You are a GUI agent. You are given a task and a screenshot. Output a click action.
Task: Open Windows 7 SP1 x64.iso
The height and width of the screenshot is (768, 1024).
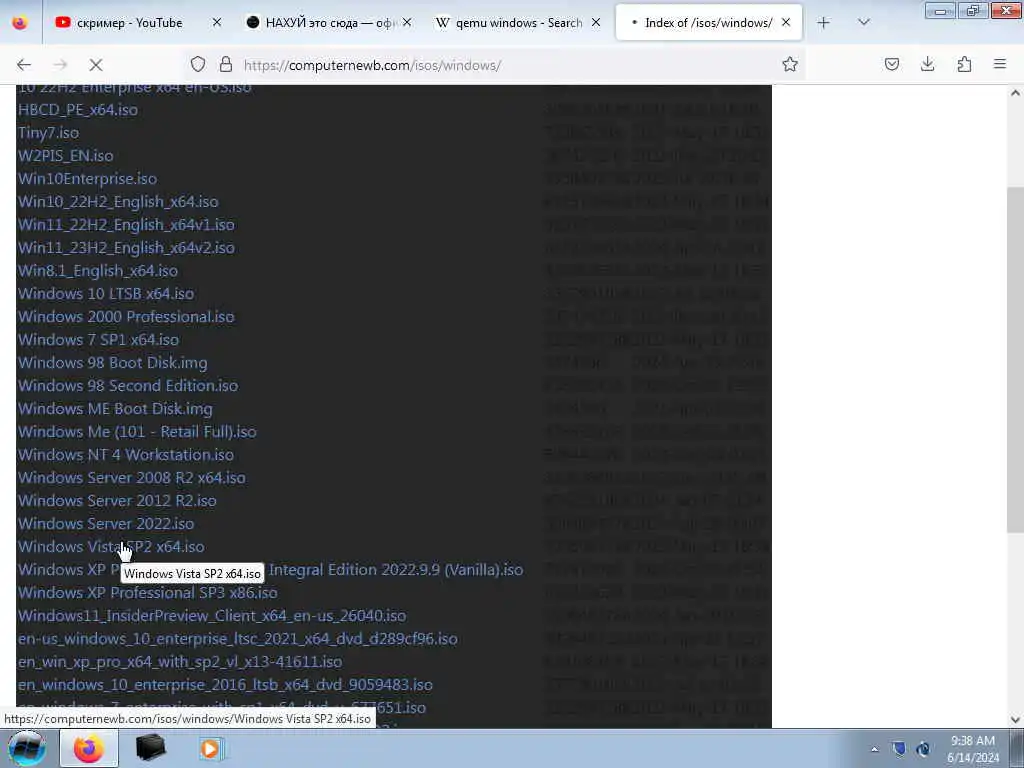[99, 340]
